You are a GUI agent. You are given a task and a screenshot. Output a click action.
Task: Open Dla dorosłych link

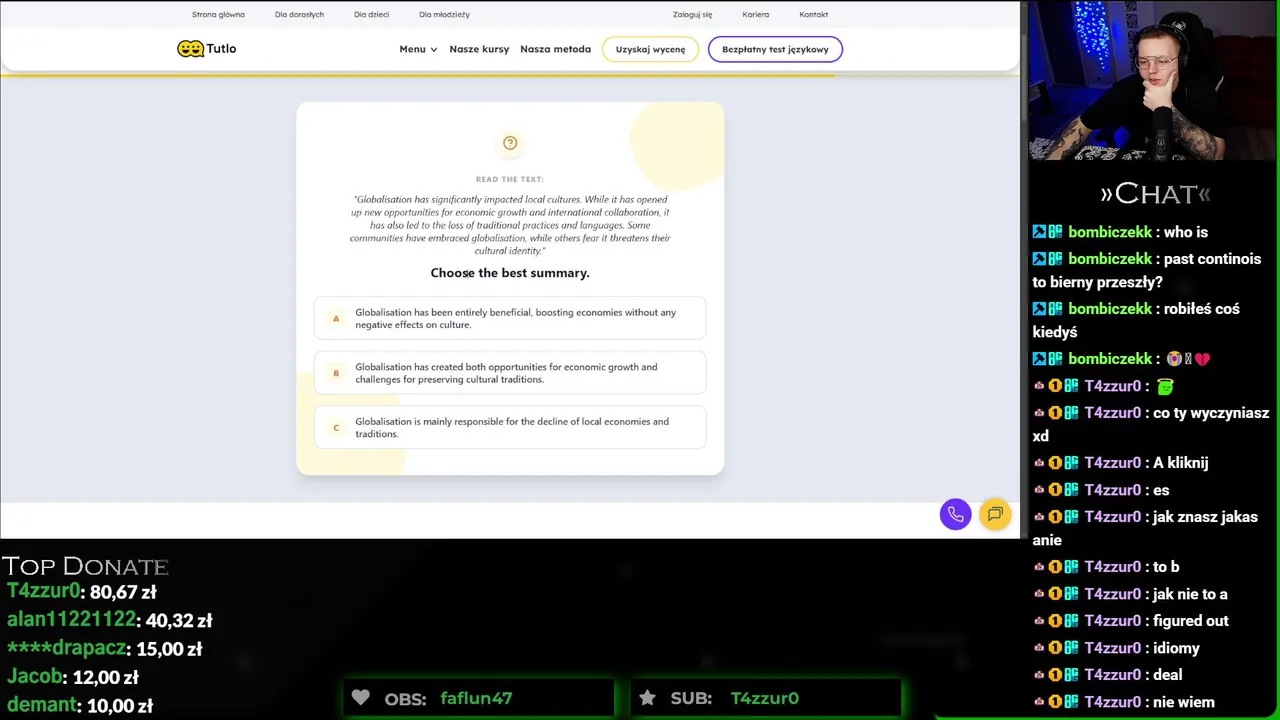pos(299,15)
